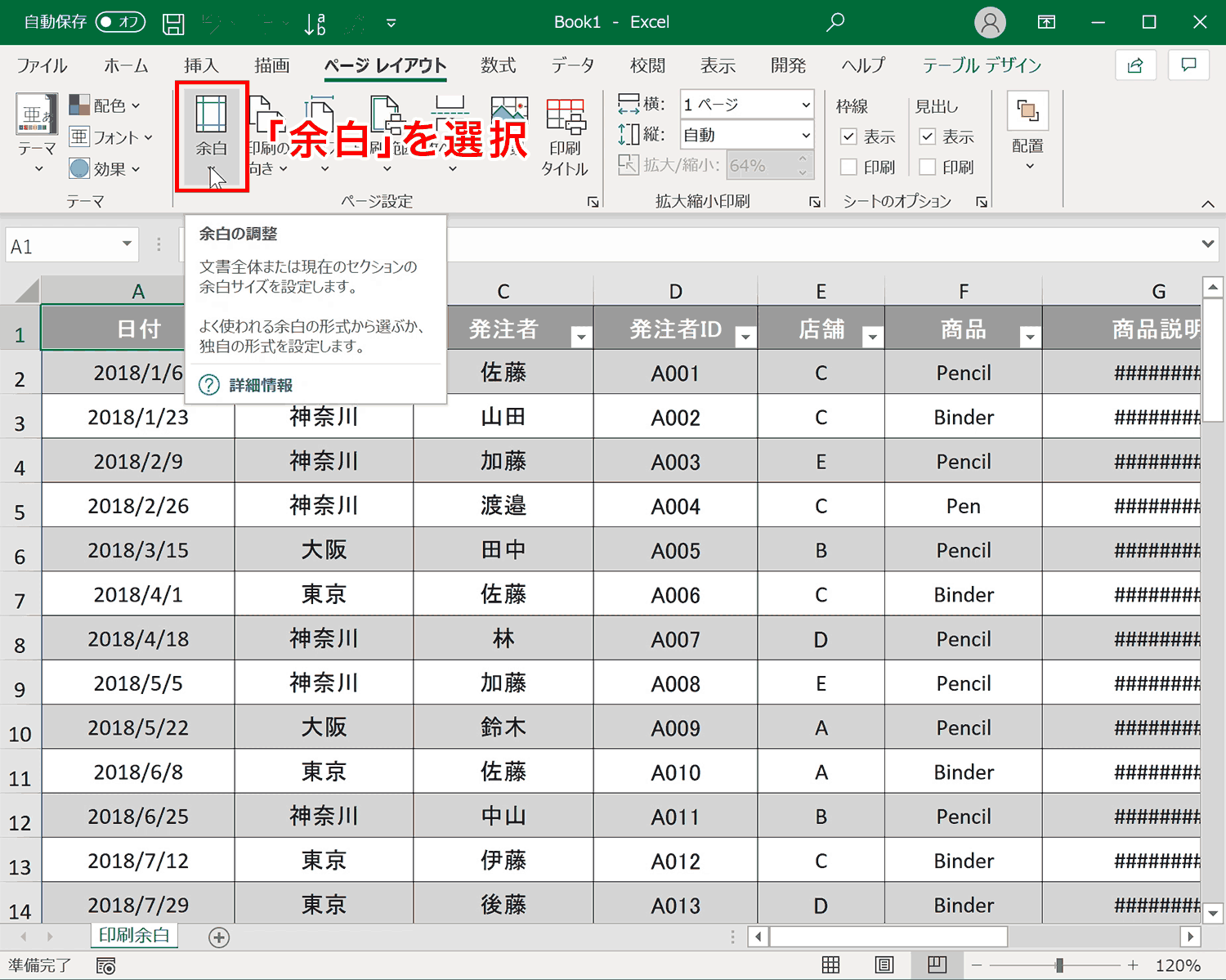Click the 詳細情報 link in the tooltip

click(261, 385)
